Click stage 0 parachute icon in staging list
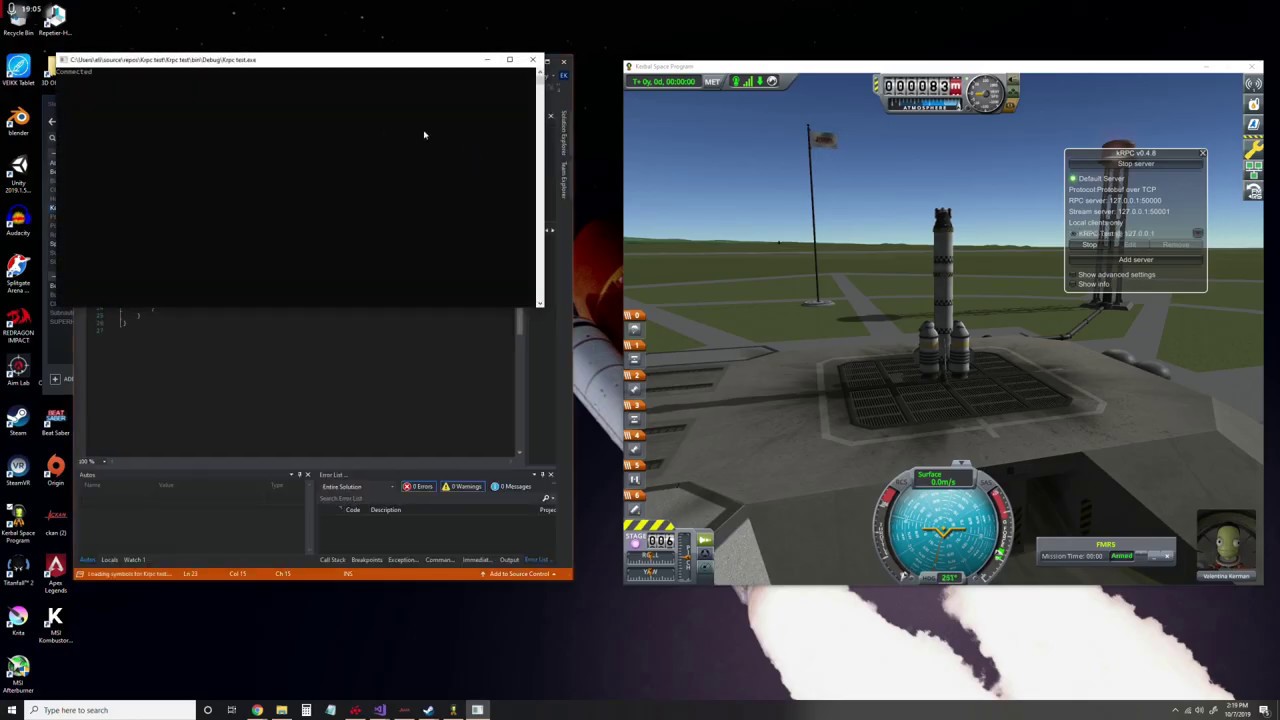This screenshot has width=1280, height=720. tap(634, 329)
